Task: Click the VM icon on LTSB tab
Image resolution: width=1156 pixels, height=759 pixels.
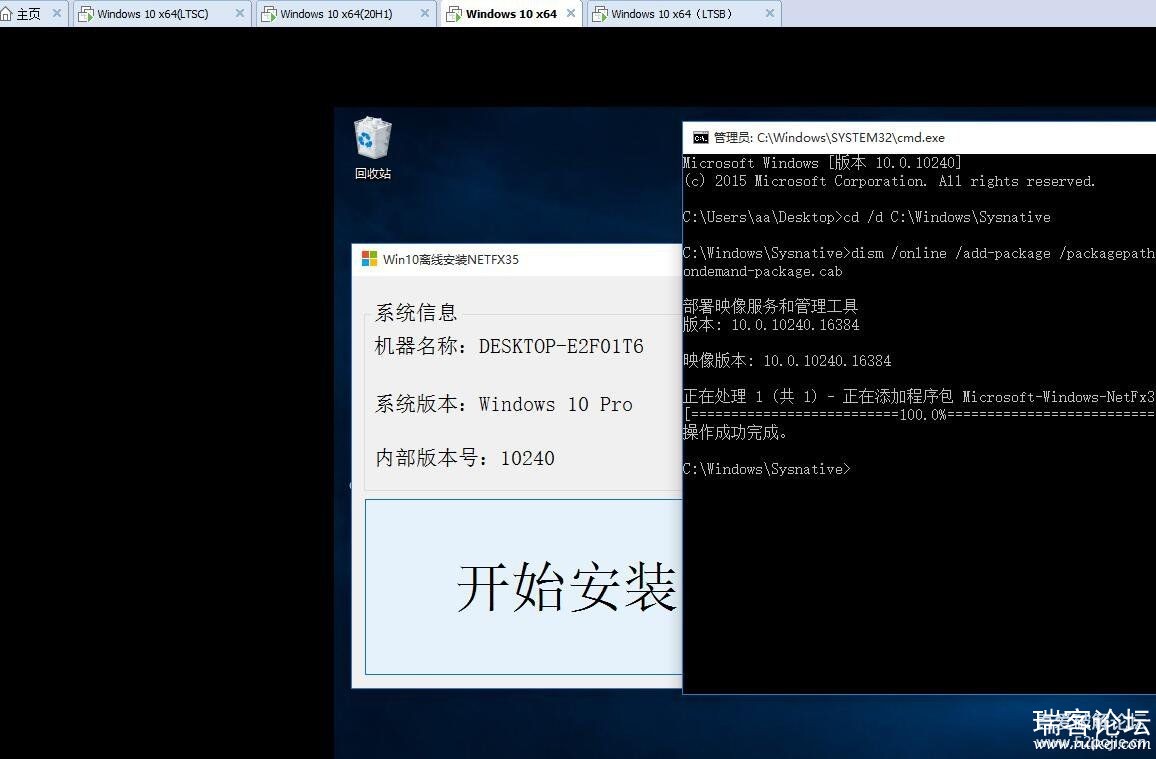Action: click(x=600, y=14)
